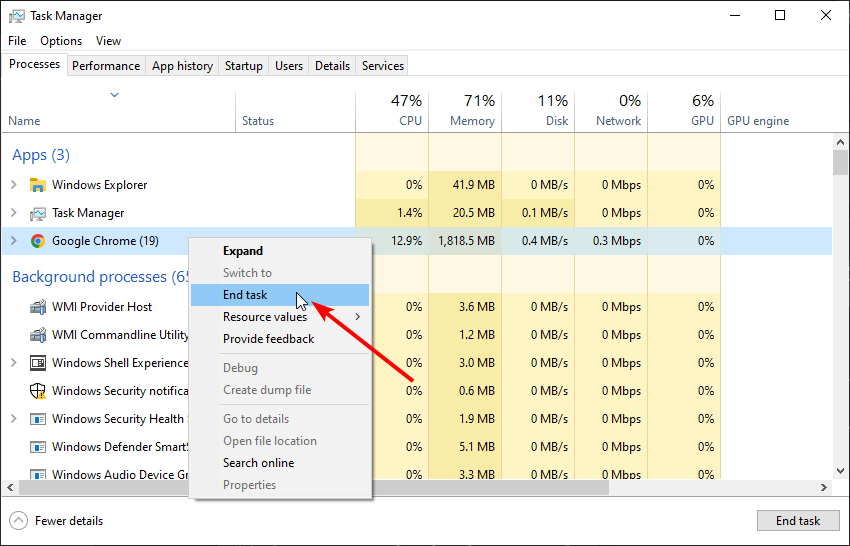Click the horizontal scrollbar left arrow
The width and height of the screenshot is (850, 546).
(10, 487)
